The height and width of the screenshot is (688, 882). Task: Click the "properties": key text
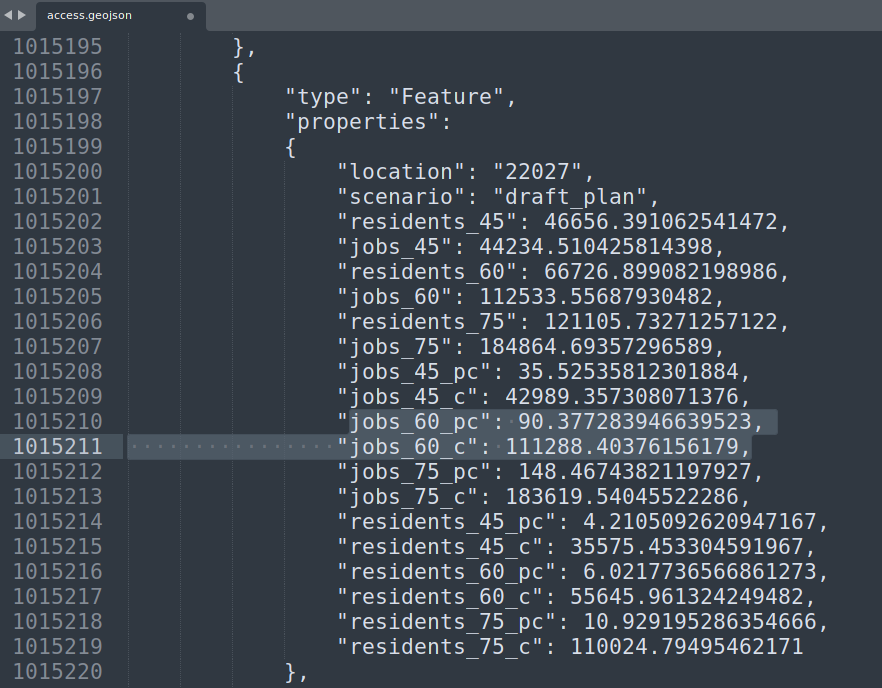(x=368, y=122)
